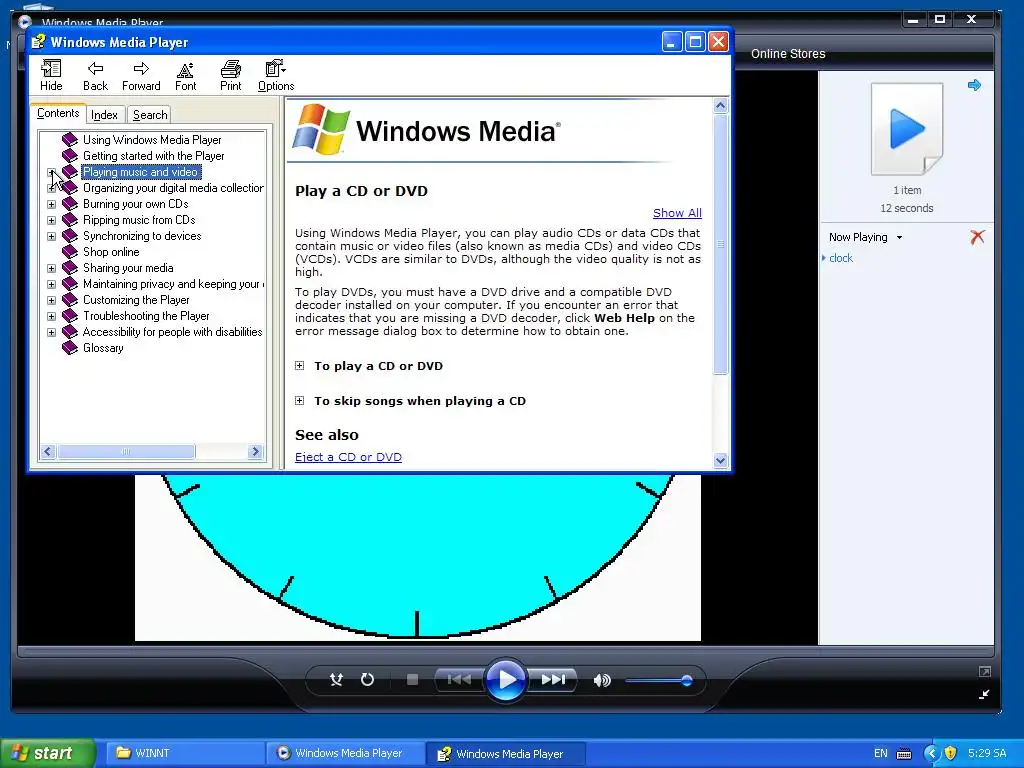This screenshot has height=768, width=1024.
Task: Open the 'Glossary' topic
Action: pos(103,347)
